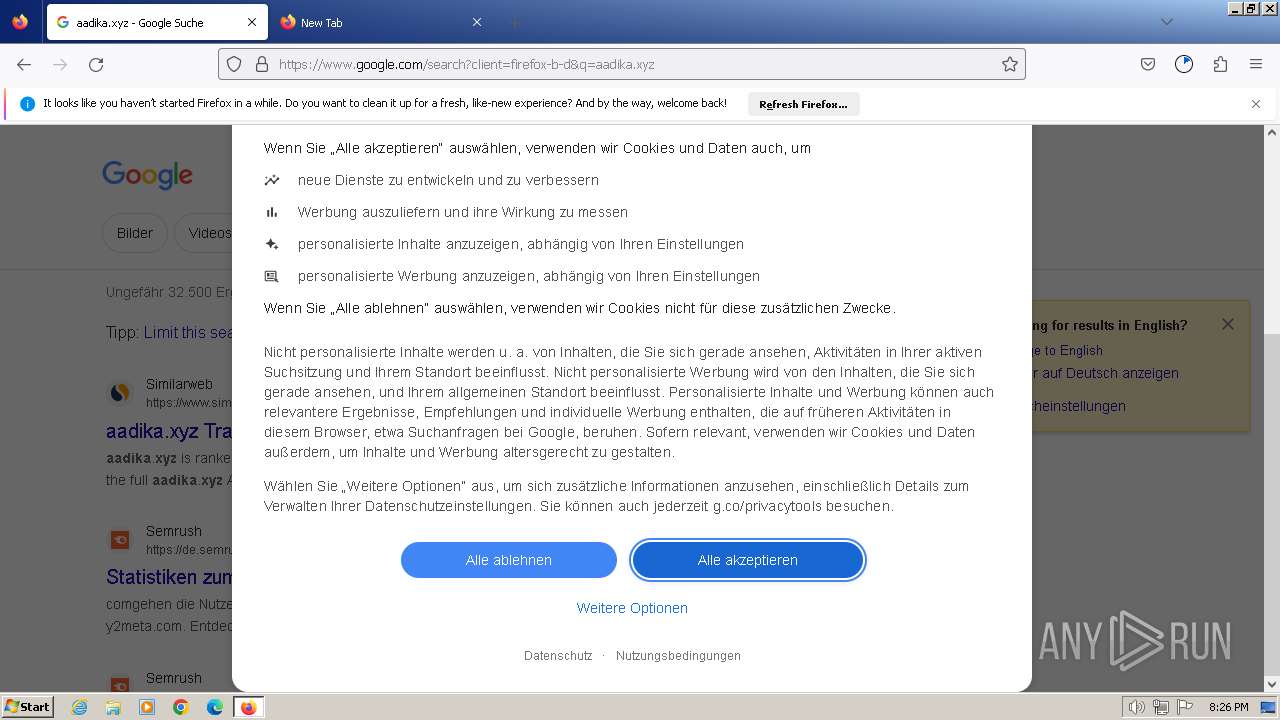The height and width of the screenshot is (720, 1280).
Task: Open the Statistiken Semrush result title
Action: pyautogui.click(x=169, y=577)
